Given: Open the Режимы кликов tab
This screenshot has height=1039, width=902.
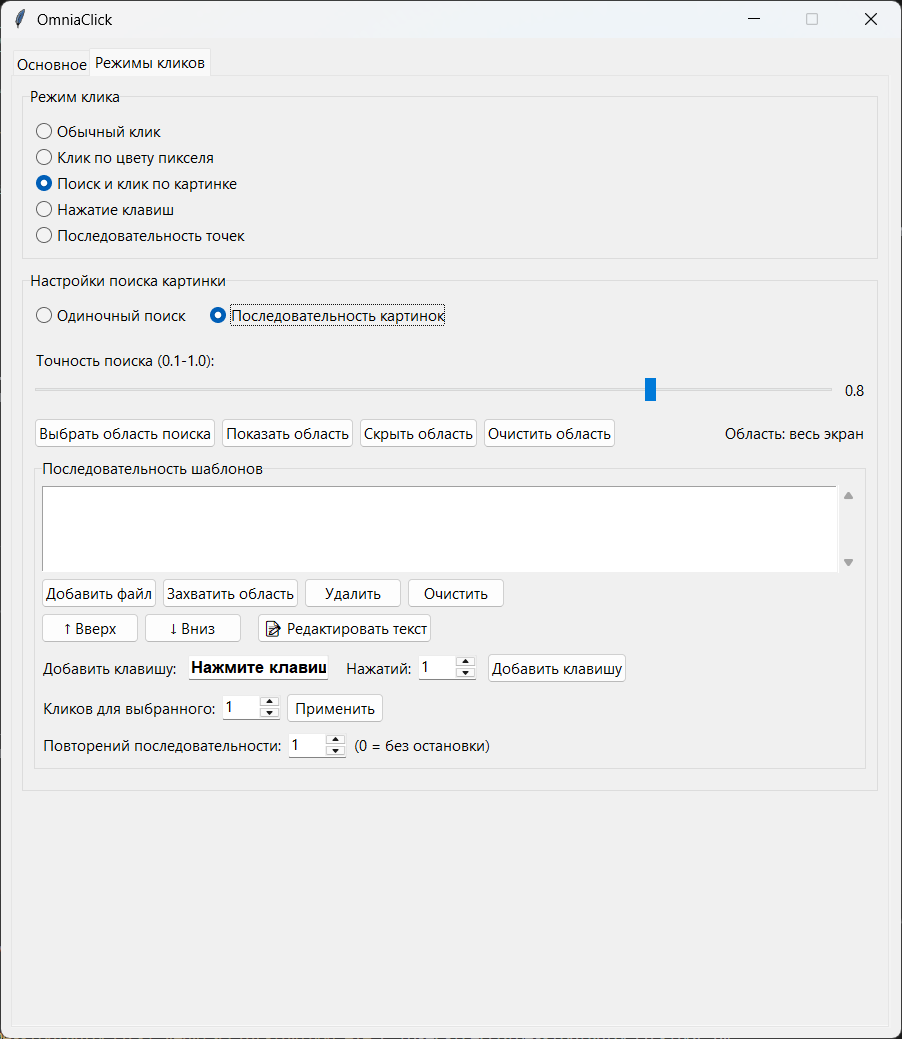Looking at the screenshot, I should pyautogui.click(x=150, y=63).
